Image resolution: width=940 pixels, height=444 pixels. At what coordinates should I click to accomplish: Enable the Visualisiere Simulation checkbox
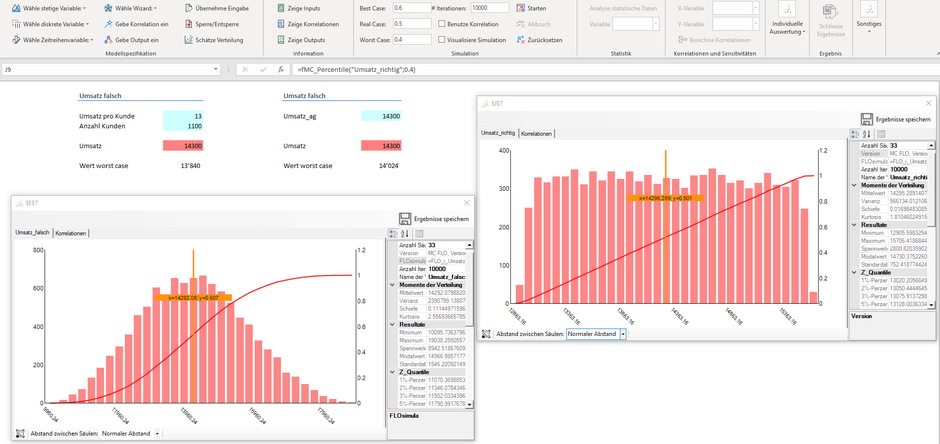(x=442, y=40)
